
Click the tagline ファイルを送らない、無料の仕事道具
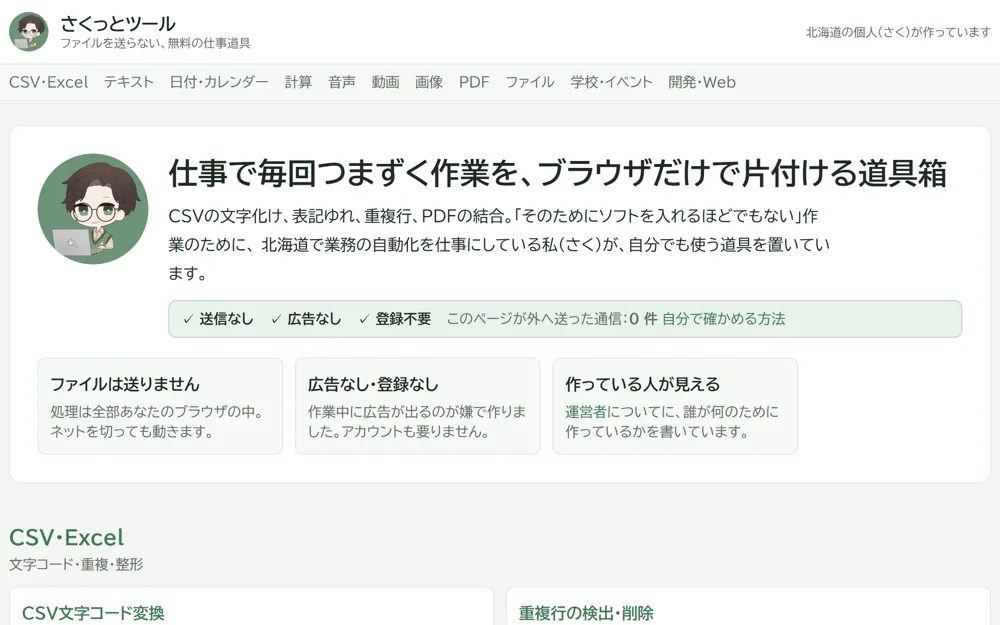point(155,43)
